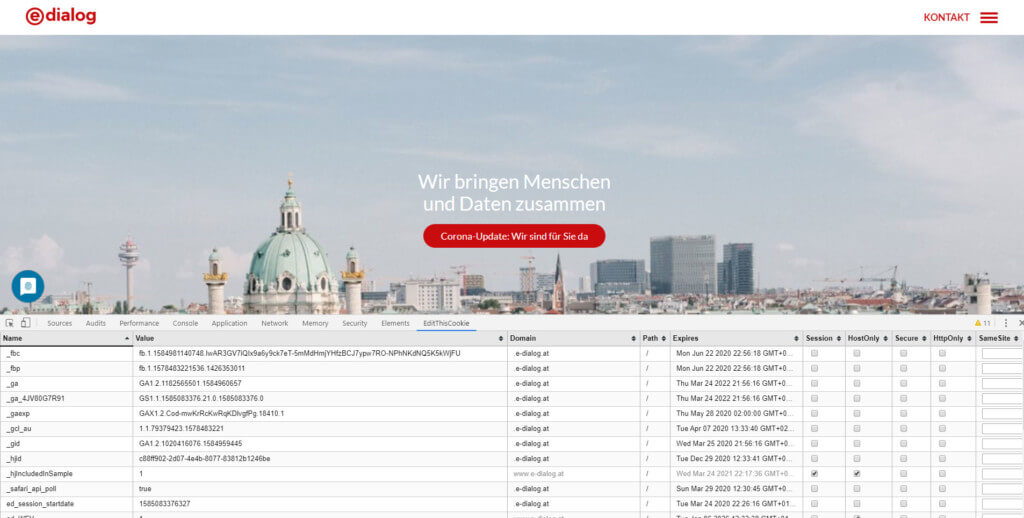Open the KONTAKT link
Screen dimensions: 1024x518
click(x=946, y=17)
